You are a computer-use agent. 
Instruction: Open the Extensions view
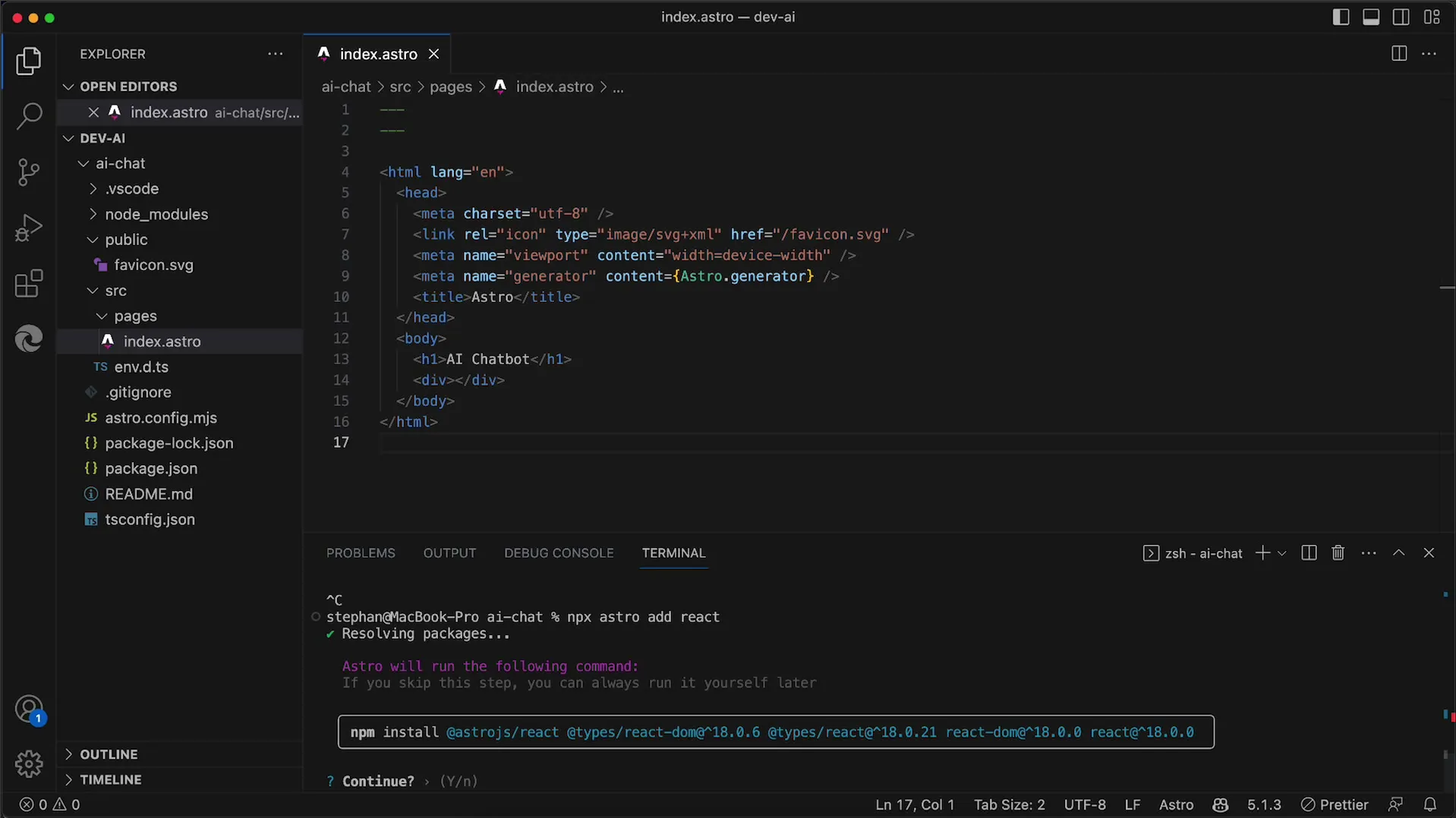pyautogui.click(x=29, y=284)
